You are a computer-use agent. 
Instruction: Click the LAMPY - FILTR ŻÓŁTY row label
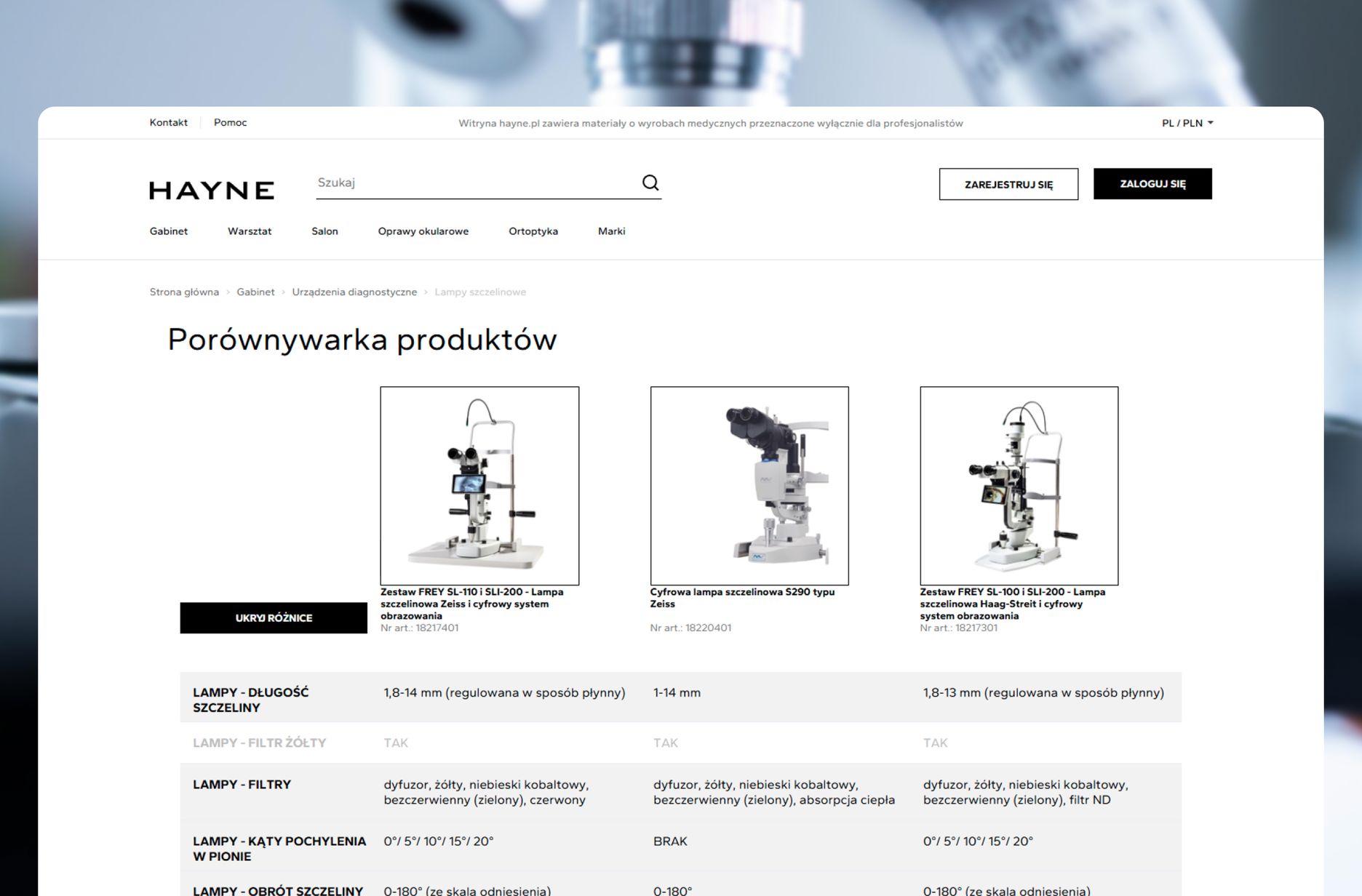[259, 743]
